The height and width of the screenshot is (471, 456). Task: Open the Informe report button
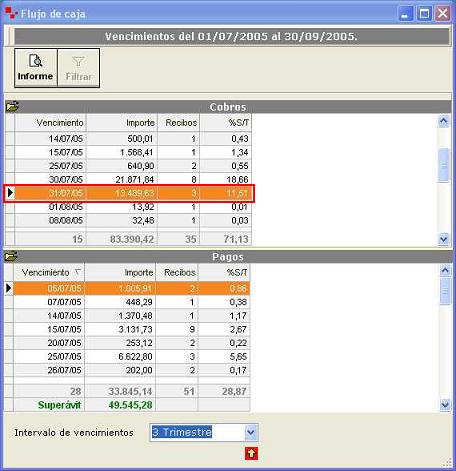(36, 68)
